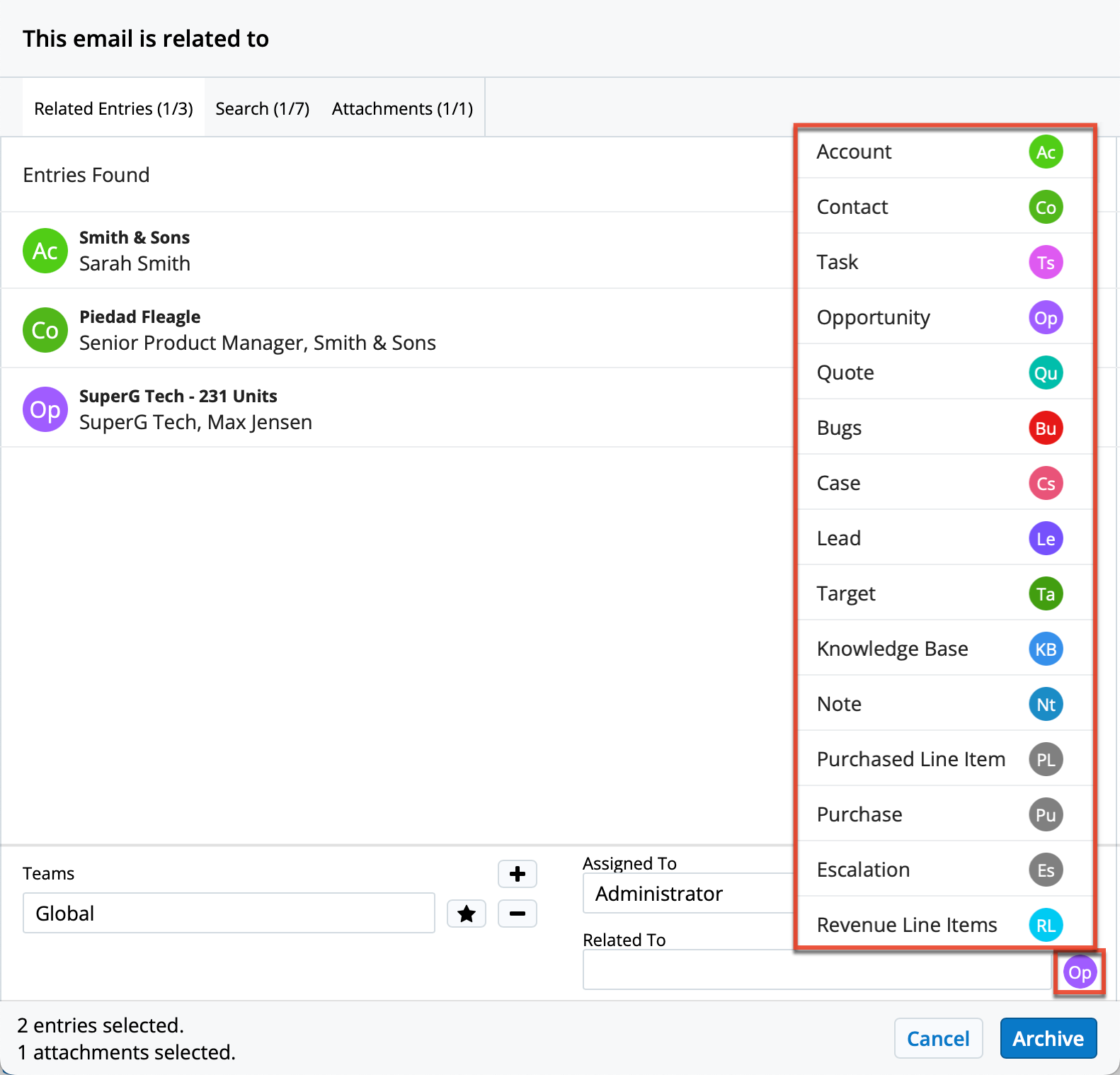Remove the Global team with the minus button
This screenshot has height=1075, width=1120.
click(x=518, y=914)
